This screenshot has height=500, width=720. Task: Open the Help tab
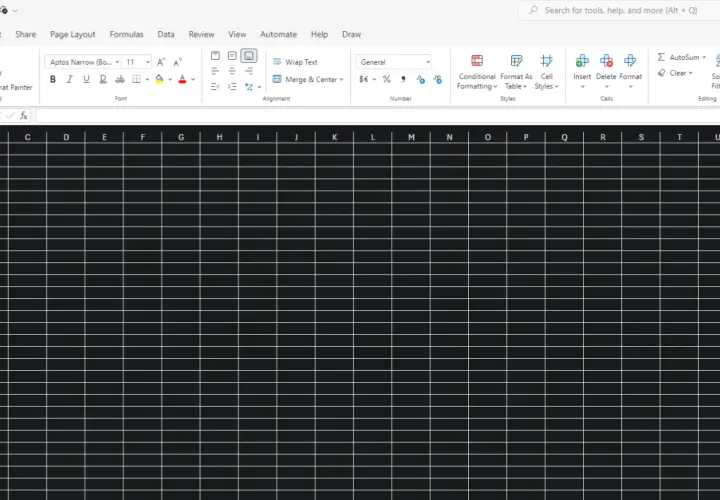coord(319,34)
